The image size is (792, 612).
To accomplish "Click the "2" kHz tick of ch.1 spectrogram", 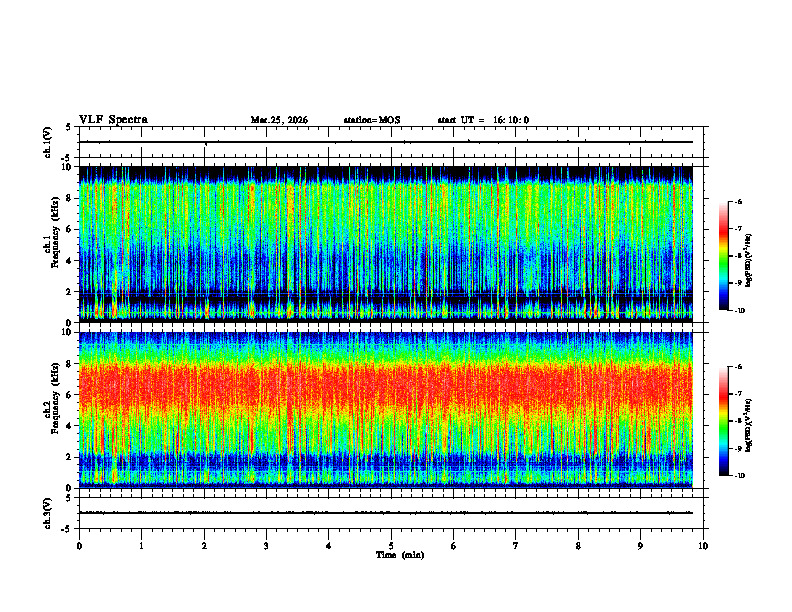I will [x=70, y=292].
